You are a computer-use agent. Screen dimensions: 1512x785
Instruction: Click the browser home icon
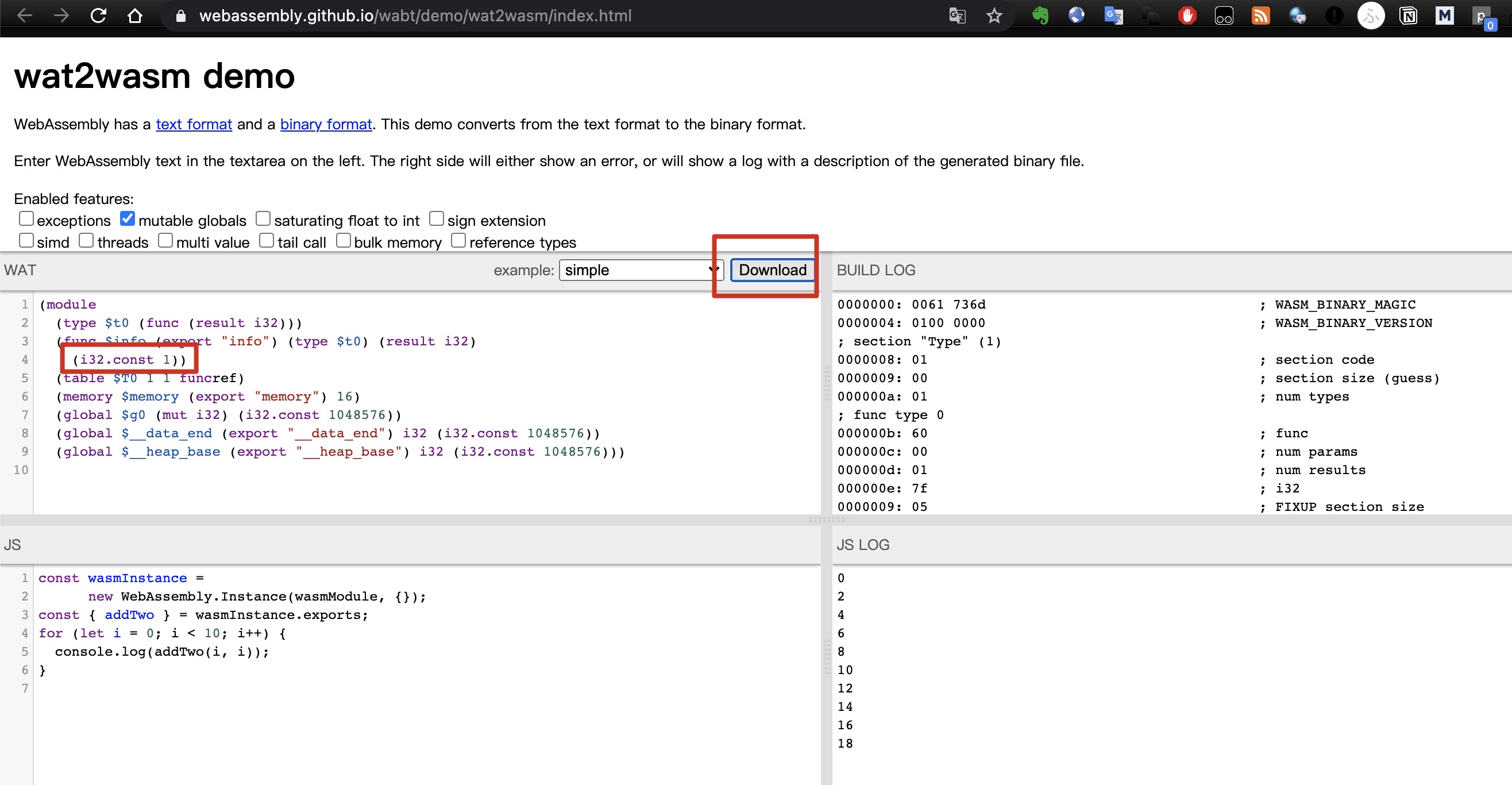pos(135,16)
